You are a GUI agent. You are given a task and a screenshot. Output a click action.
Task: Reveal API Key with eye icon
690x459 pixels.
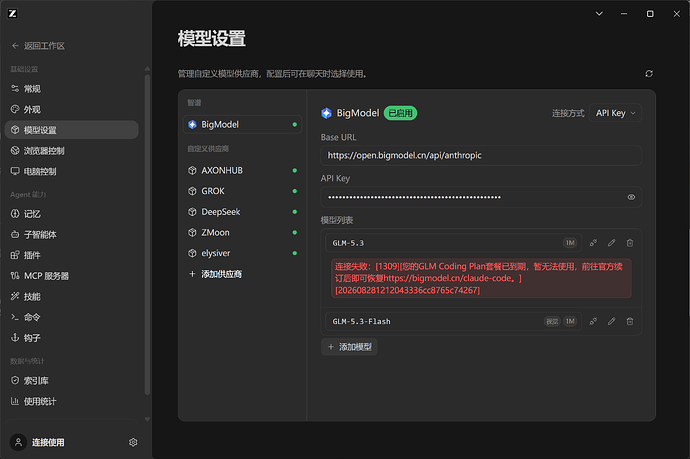click(631, 197)
